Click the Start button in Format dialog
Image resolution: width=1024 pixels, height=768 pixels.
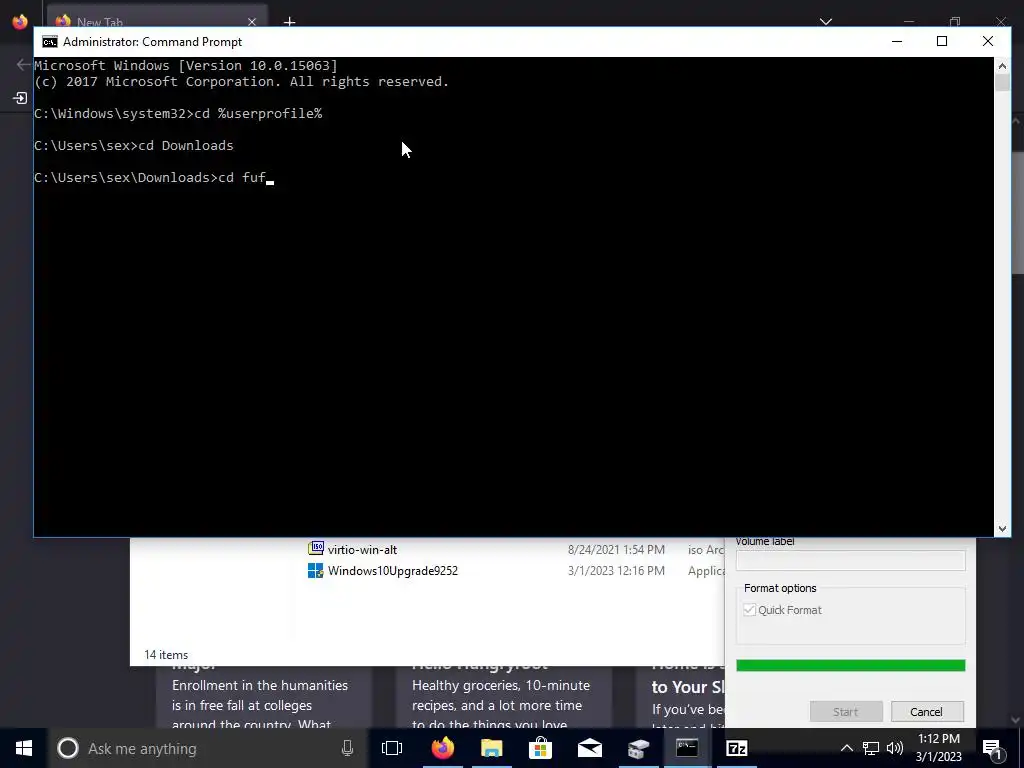(846, 712)
